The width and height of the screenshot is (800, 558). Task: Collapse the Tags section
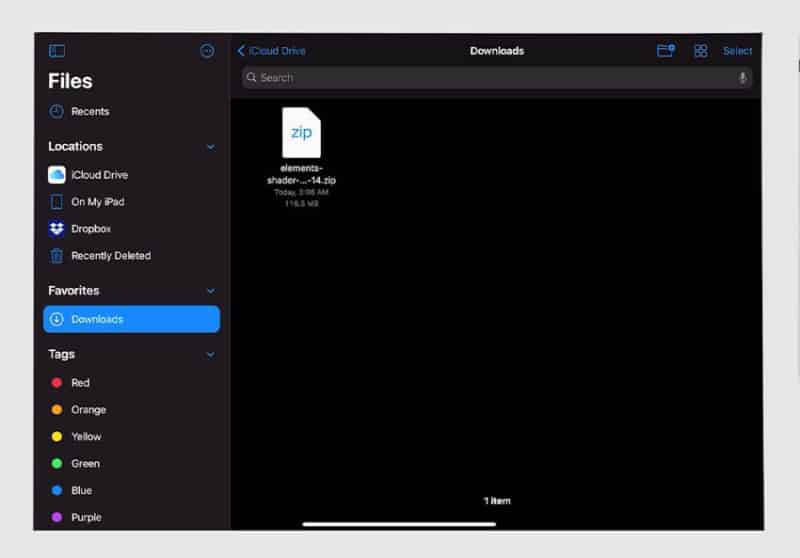coord(210,354)
